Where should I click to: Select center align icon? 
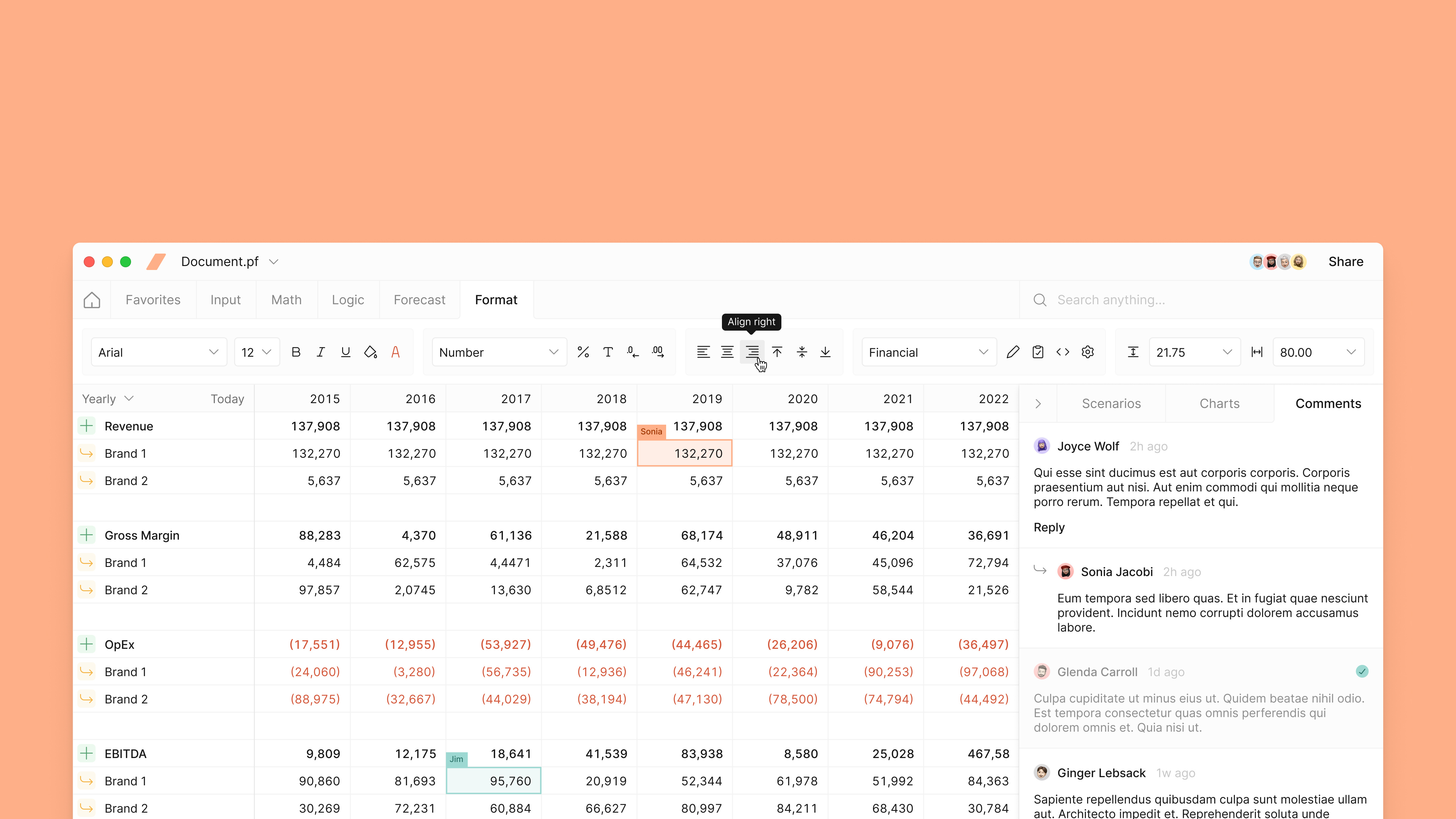coord(727,352)
